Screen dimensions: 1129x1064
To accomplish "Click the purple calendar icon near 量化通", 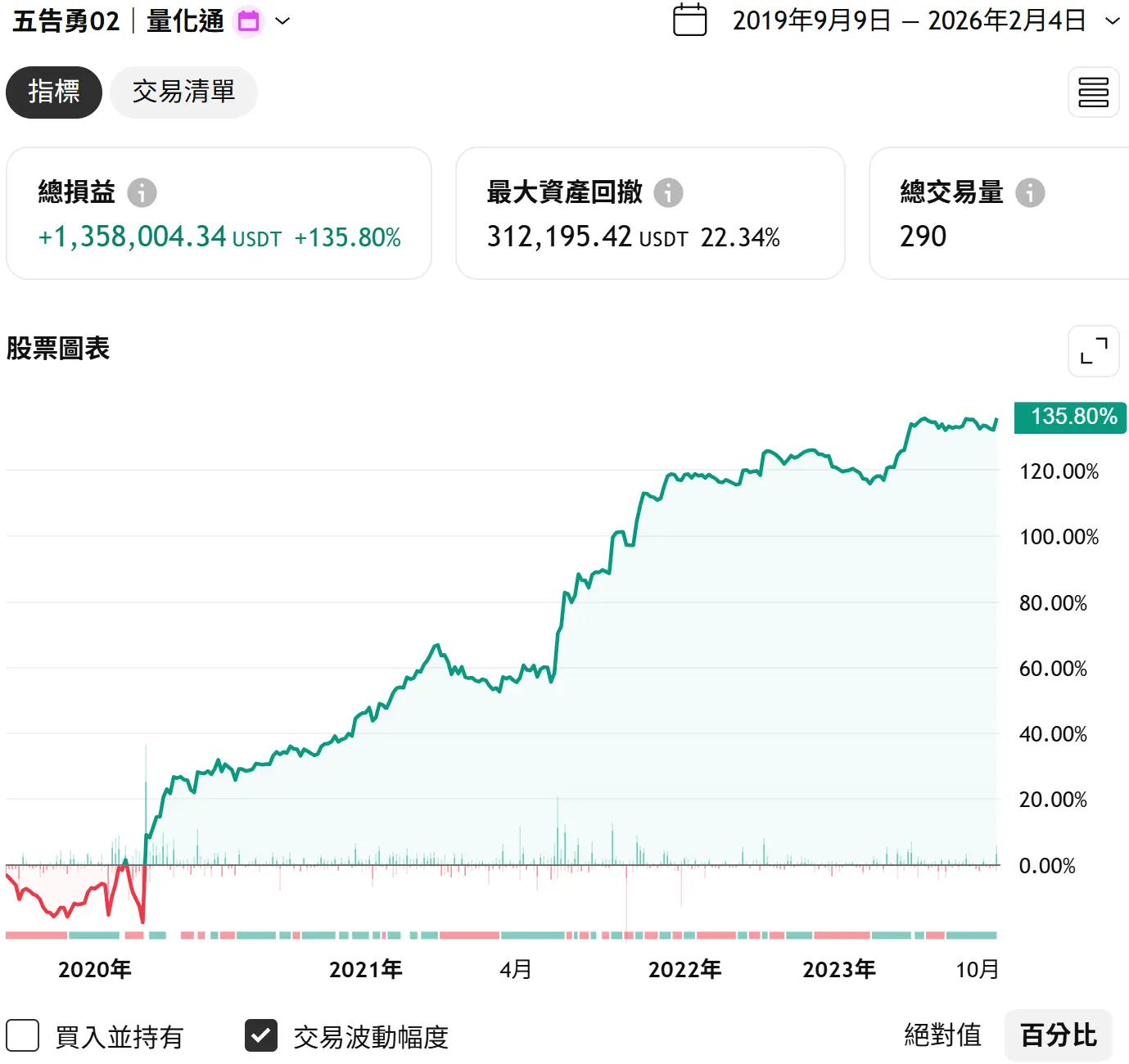I will (249, 21).
